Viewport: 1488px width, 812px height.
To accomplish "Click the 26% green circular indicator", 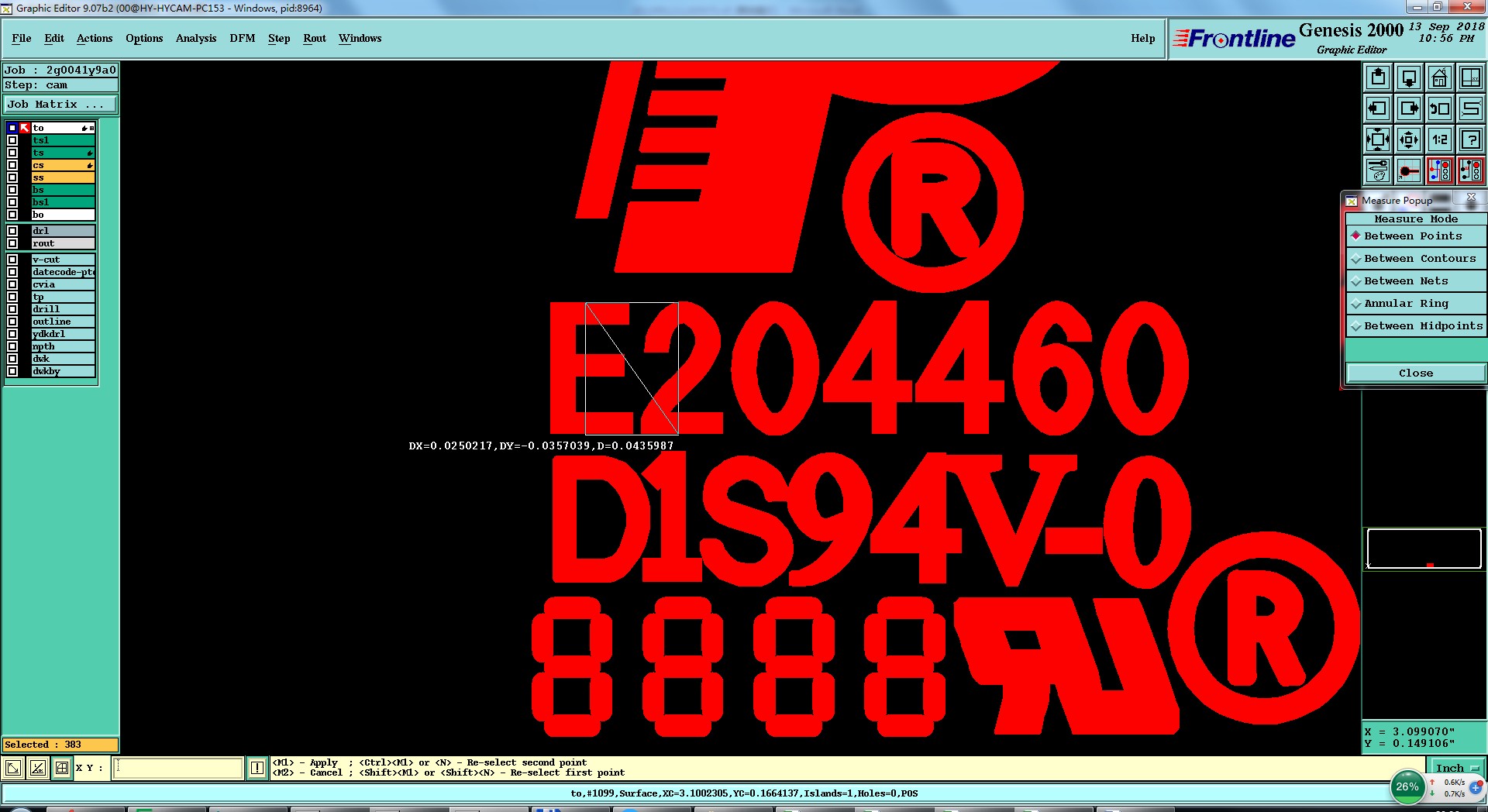I will point(1407,787).
